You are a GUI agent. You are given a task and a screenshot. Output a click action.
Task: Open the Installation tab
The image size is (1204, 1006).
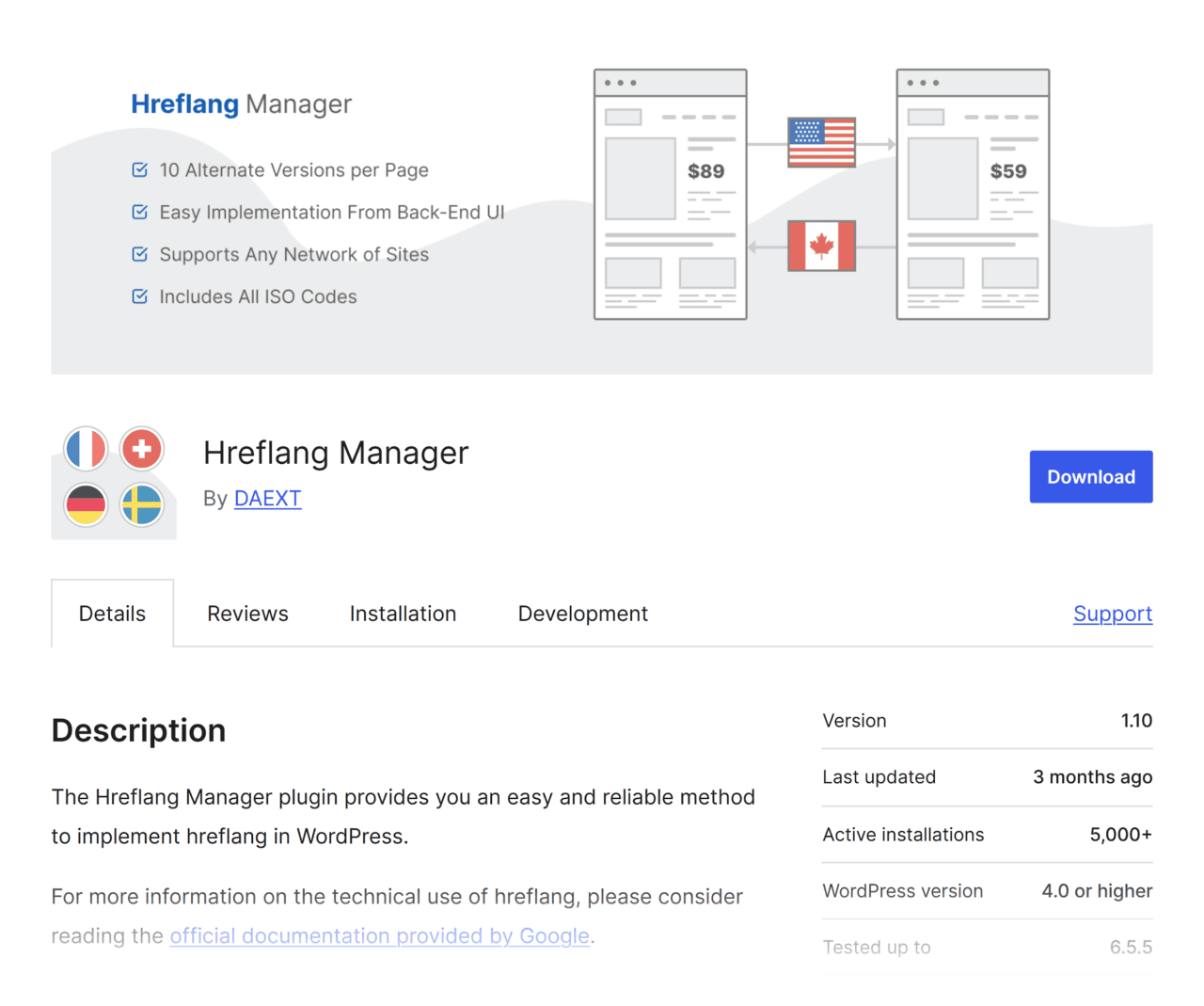click(x=403, y=613)
